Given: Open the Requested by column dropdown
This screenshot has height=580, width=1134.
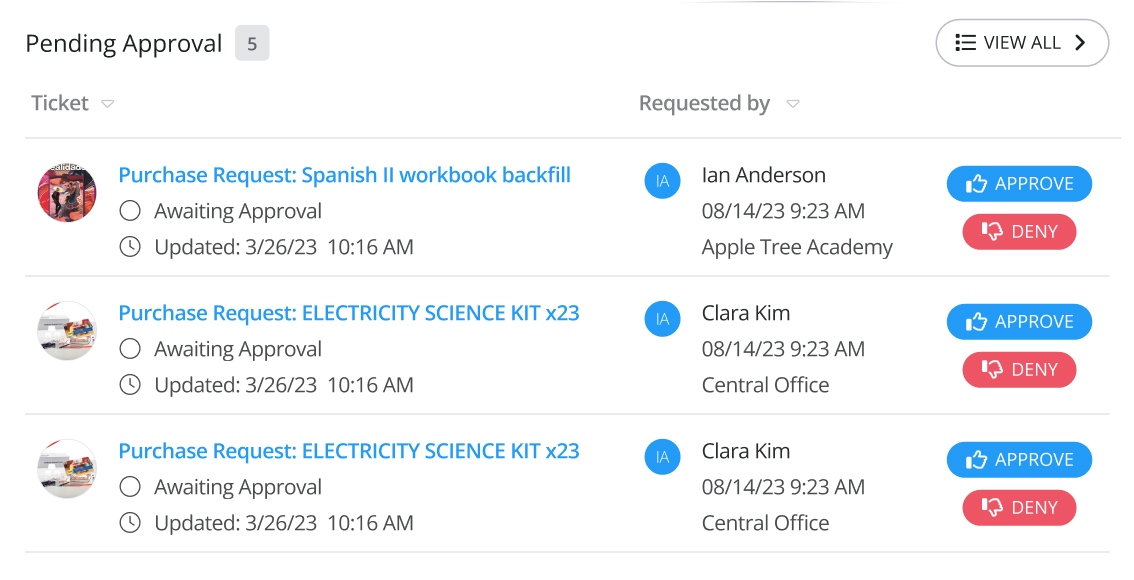Looking at the screenshot, I should [x=793, y=103].
